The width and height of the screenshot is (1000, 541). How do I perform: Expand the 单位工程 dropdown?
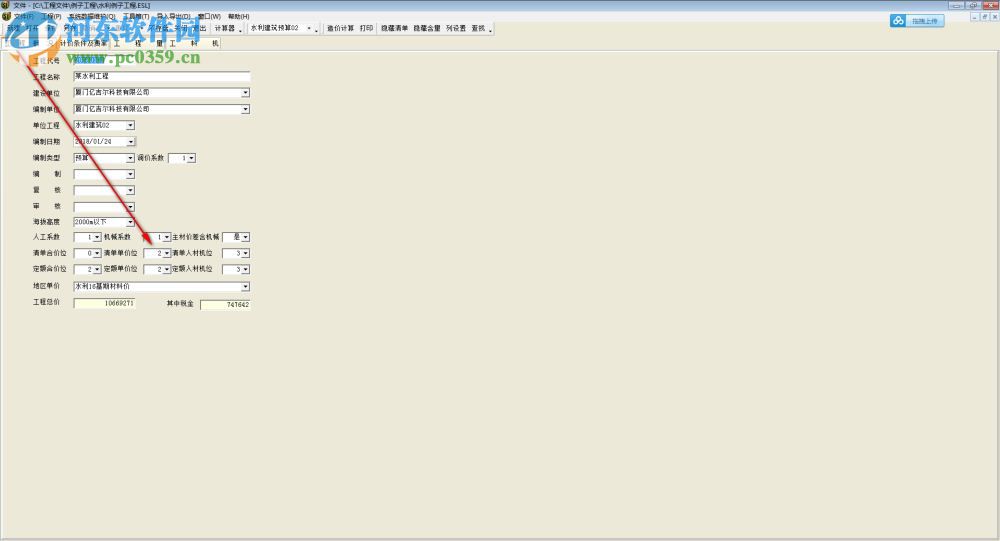[x=130, y=126]
